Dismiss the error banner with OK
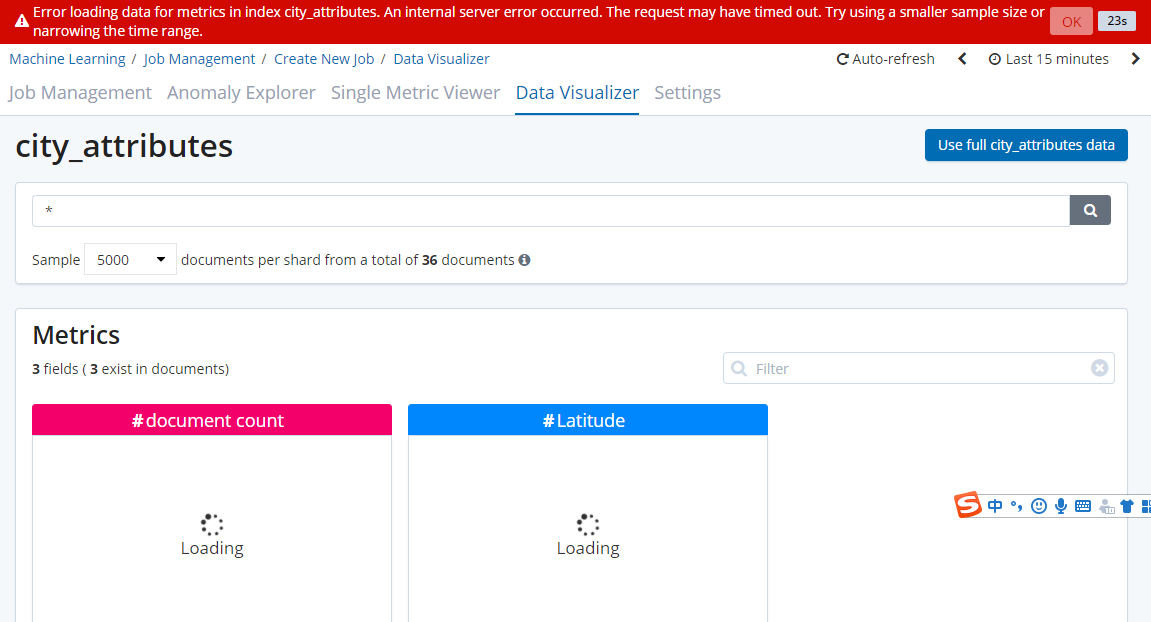The image size is (1151, 622). [x=1071, y=22]
